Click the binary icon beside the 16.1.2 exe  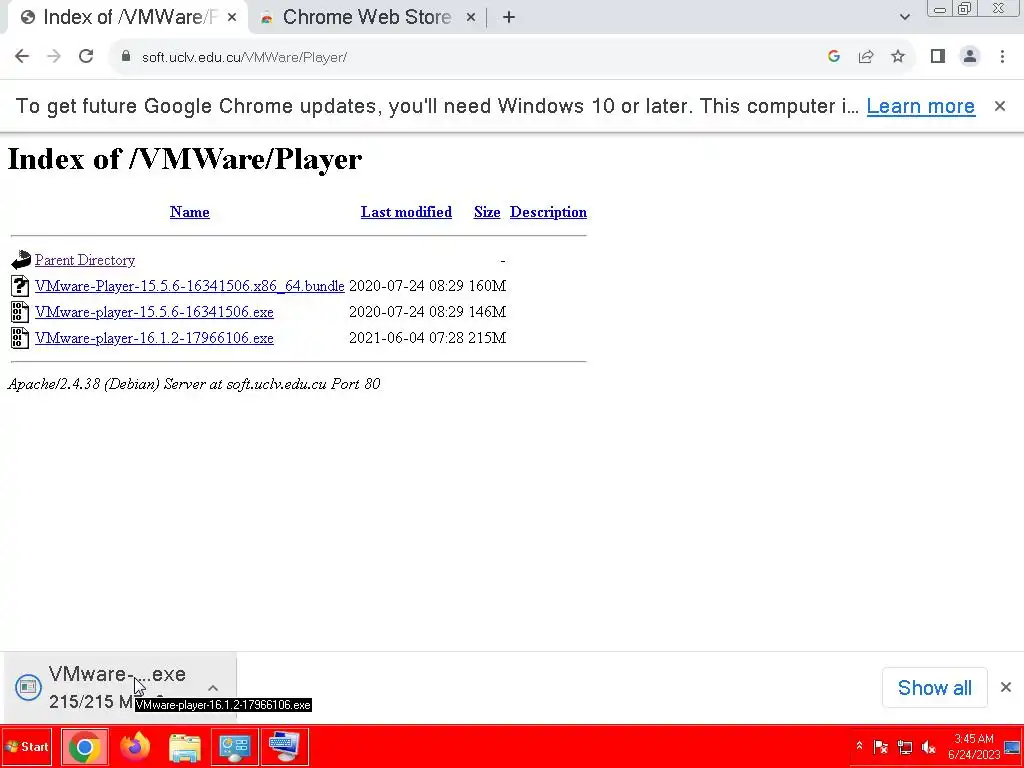(x=20, y=338)
